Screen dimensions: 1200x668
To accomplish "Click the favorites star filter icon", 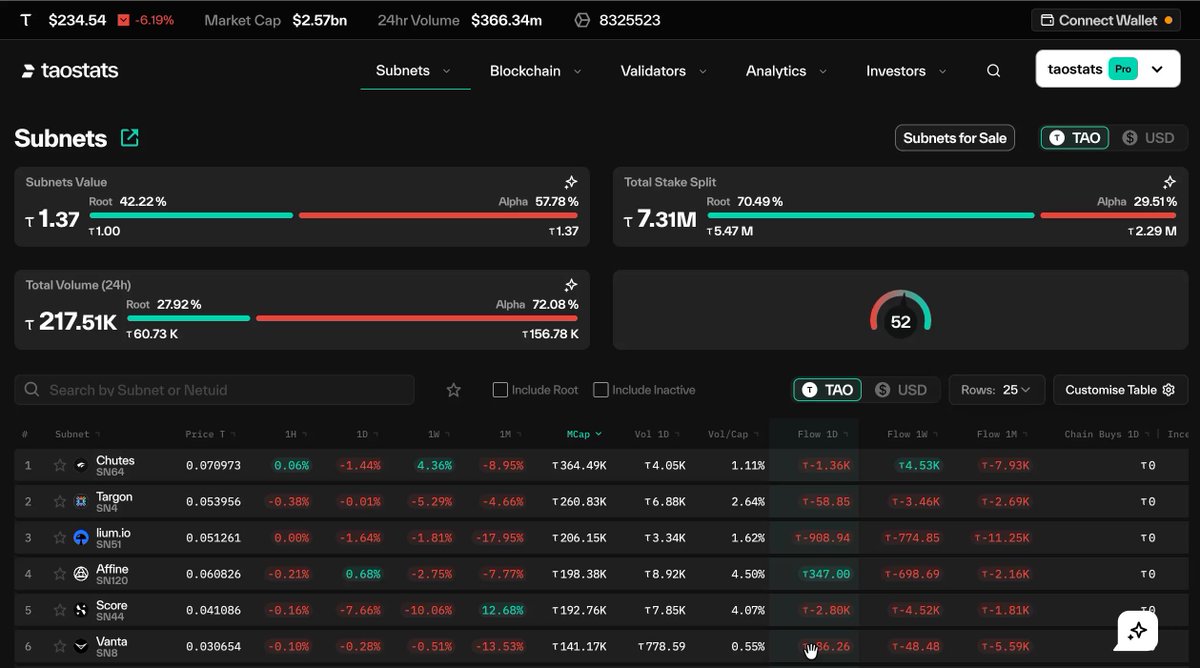I will pyautogui.click(x=454, y=390).
